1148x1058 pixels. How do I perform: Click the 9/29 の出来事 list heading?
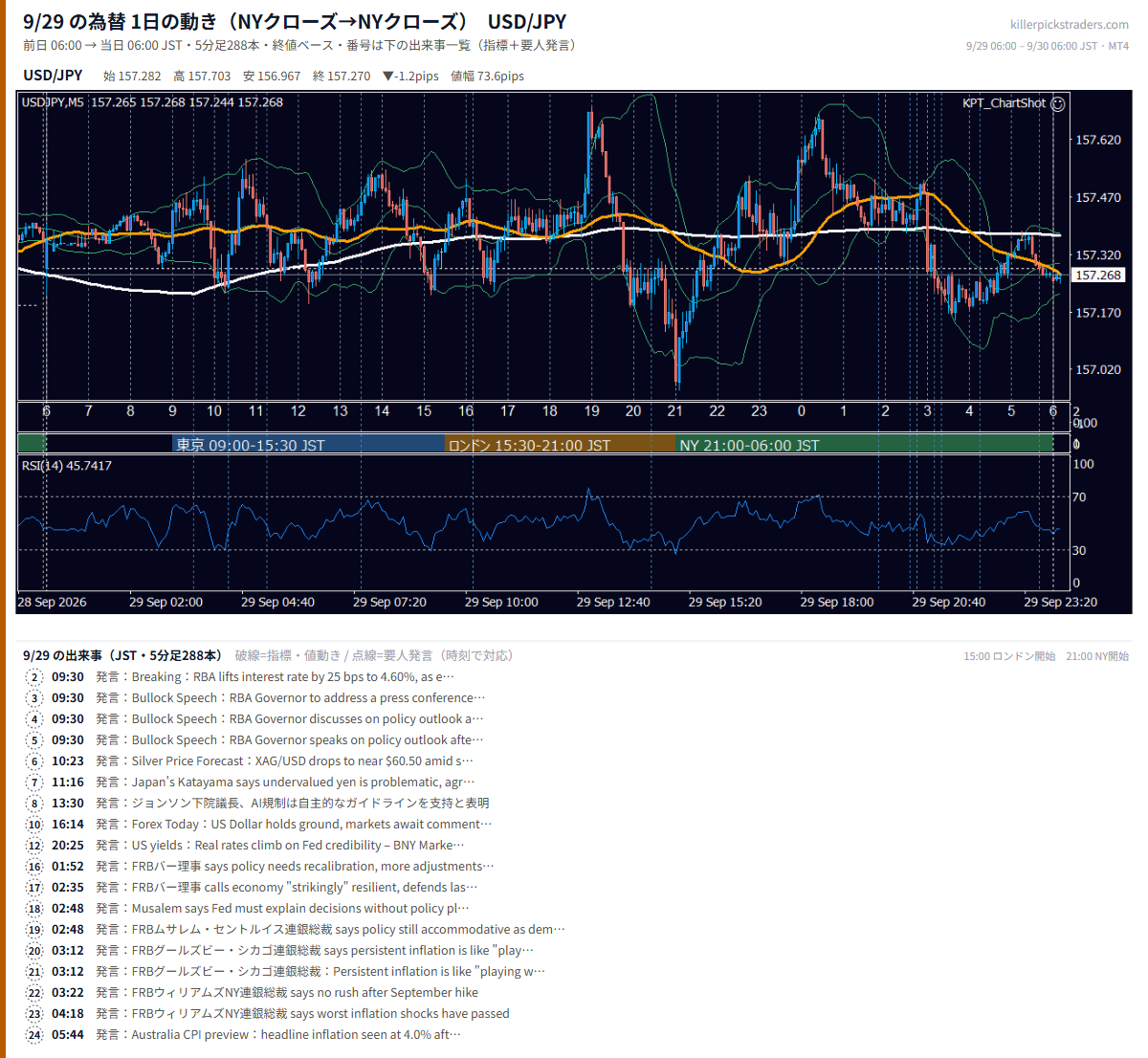pyautogui.click(x=122, y=655)
